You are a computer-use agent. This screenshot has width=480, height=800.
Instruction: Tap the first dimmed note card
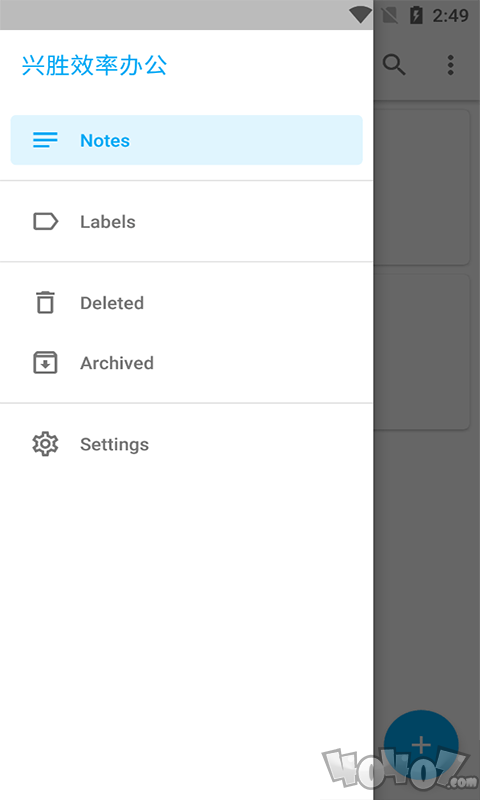tap(421, 187)
